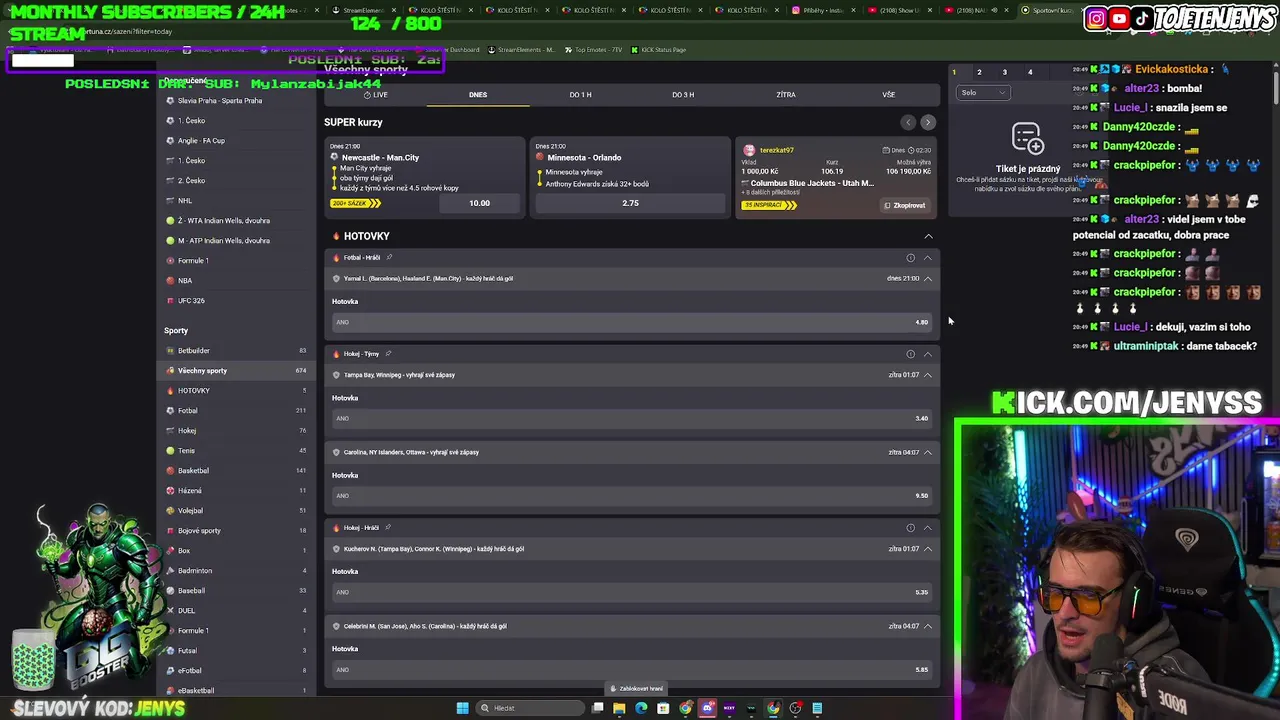Pin the Hokej - Týmy section
The width and height of the screenshot is (1280, 720).
[388, 353]
